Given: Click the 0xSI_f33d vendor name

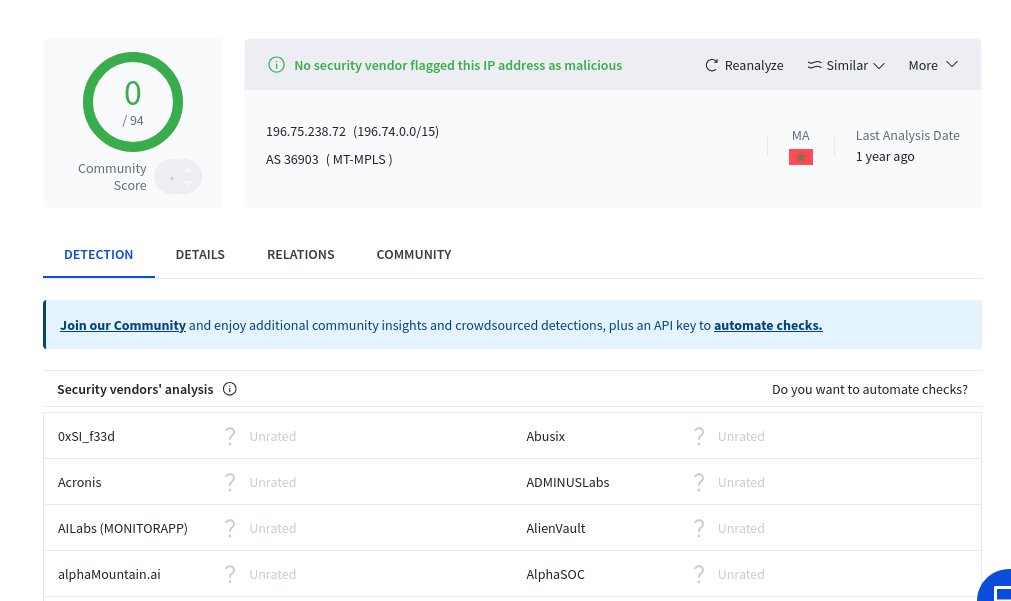Looking at the screenshot, I should (x=86, y=437).
